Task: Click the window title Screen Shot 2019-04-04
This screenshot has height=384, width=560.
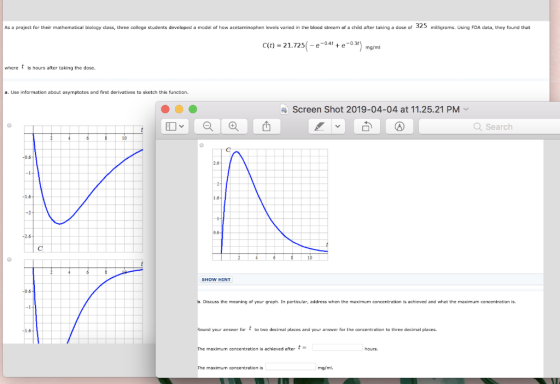Action: click(x=376, y=109)
